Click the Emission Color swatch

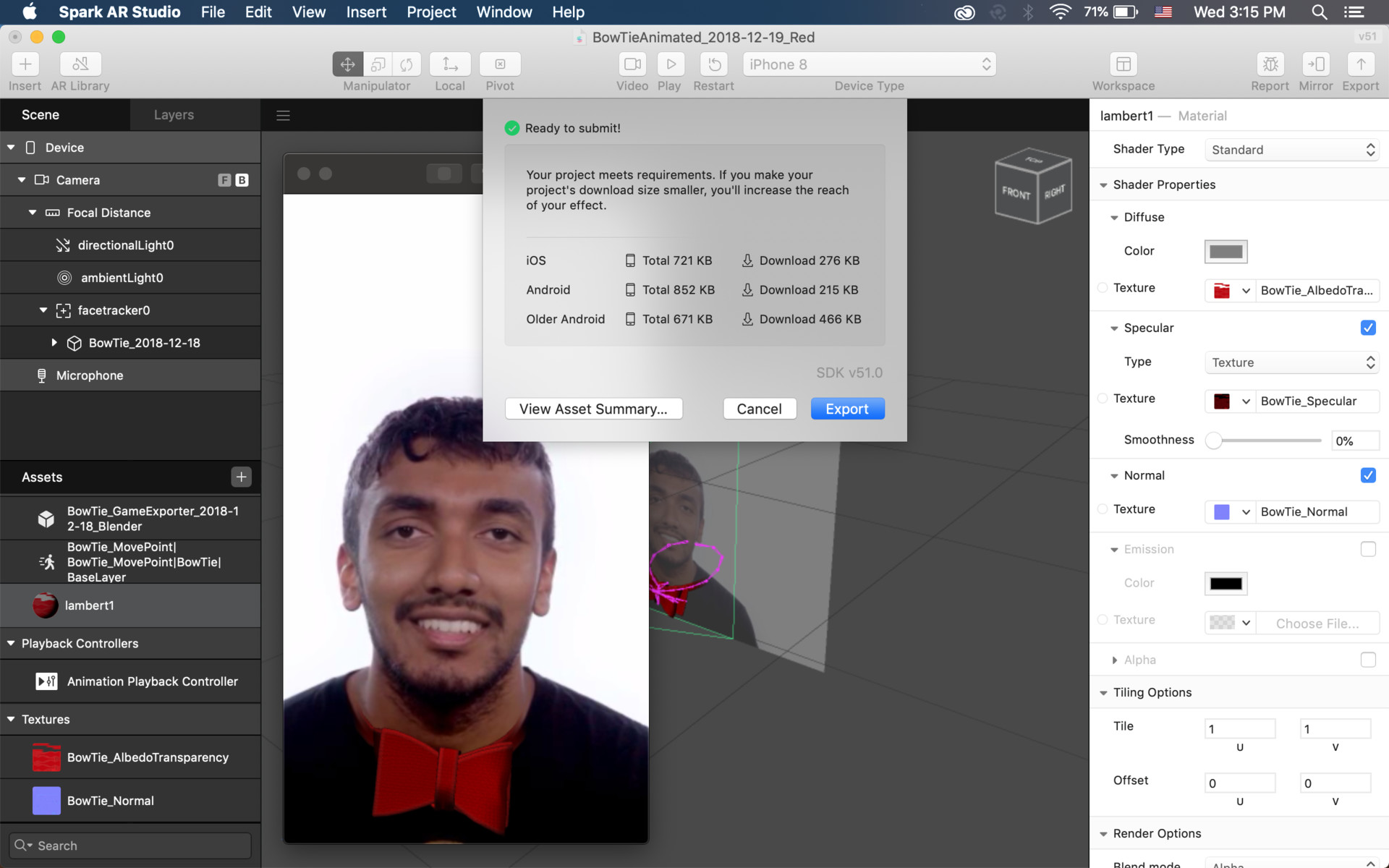1226,584
